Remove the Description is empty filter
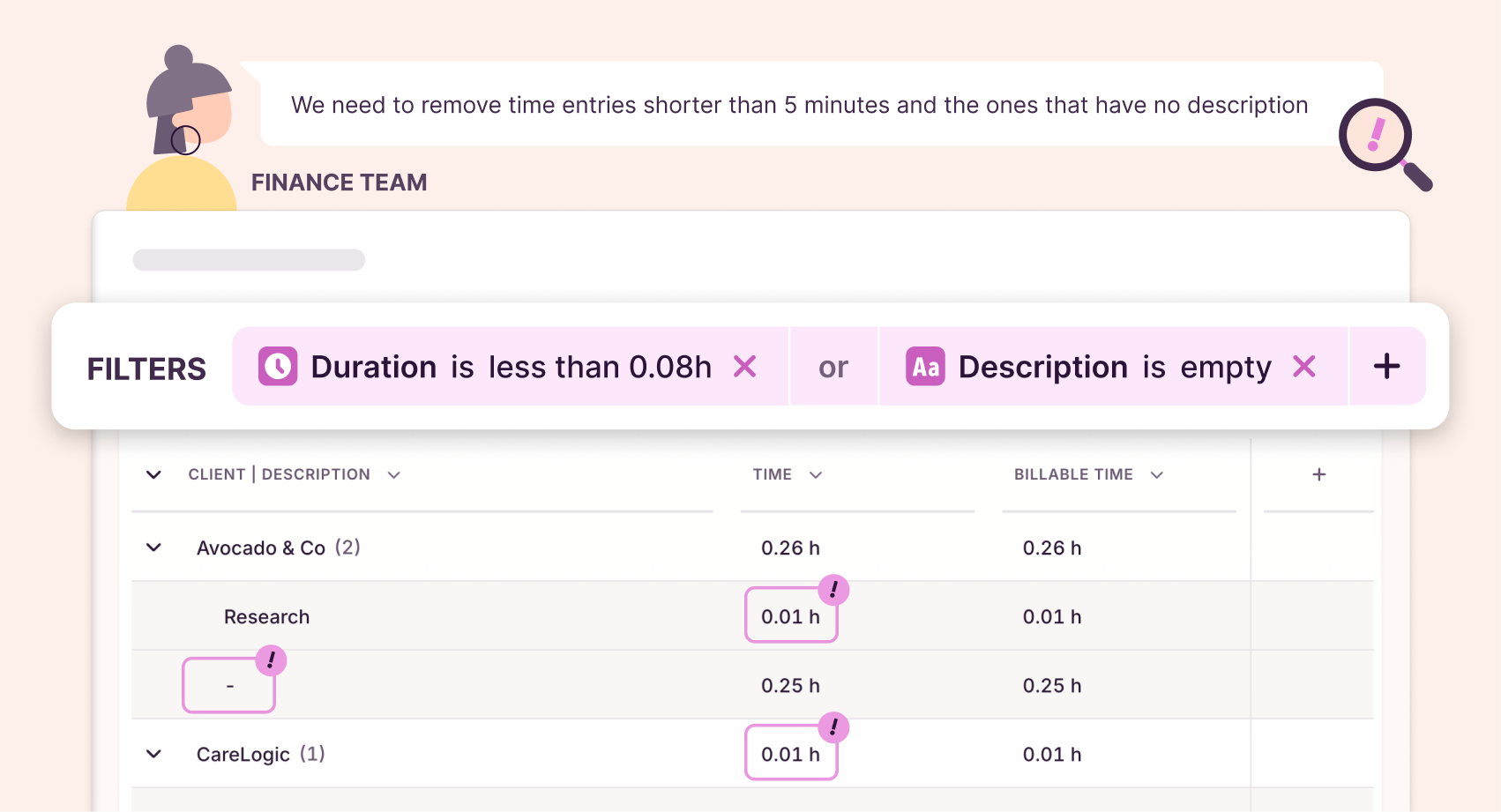This screenshot has height=812, width=1501. [x=1304, y=366]
